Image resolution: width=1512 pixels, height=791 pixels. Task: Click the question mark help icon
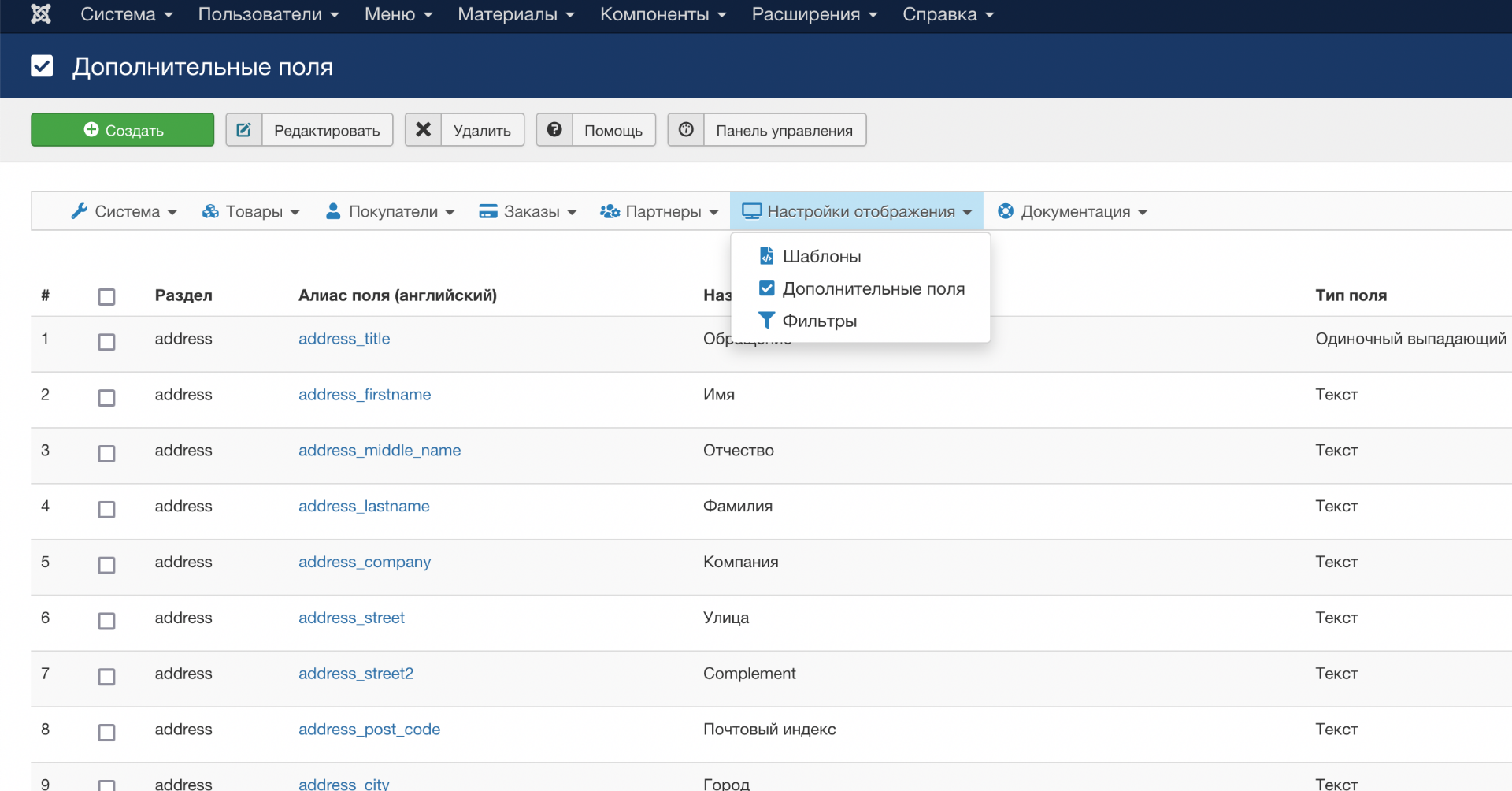[x=554, y=130]
